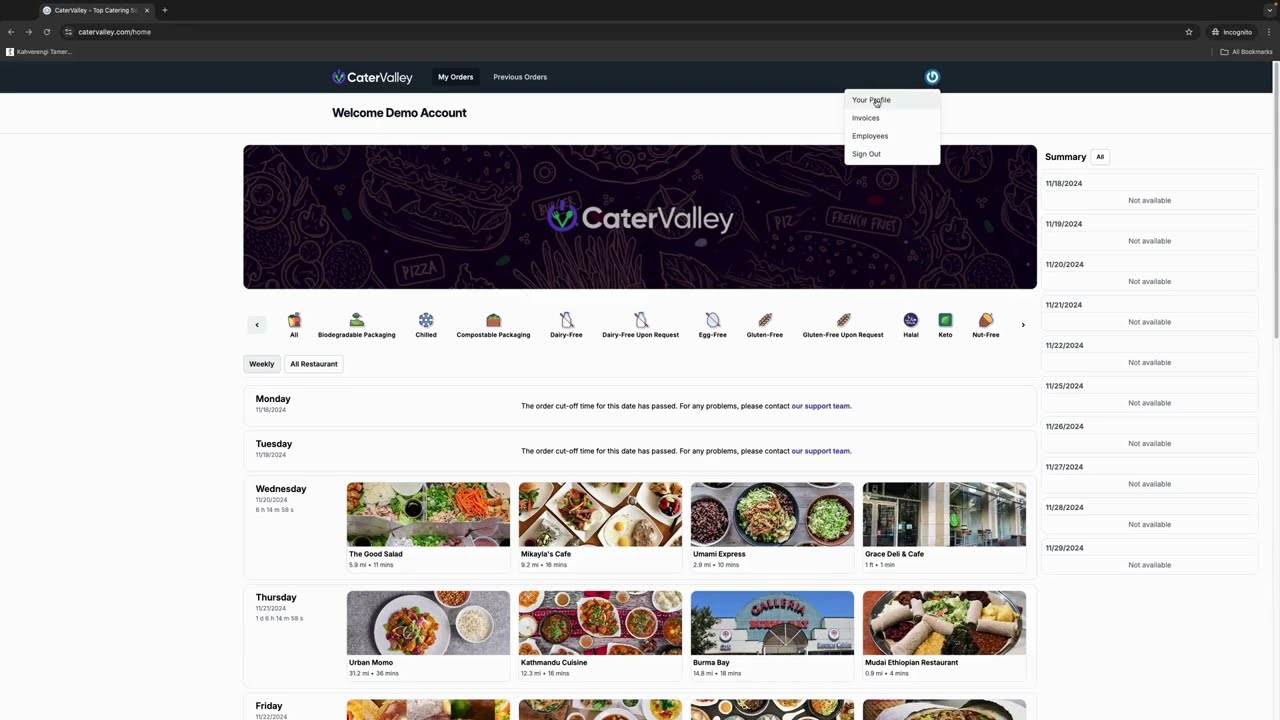
Task: Switch to All Restaurant view
Action: (314, 364)
